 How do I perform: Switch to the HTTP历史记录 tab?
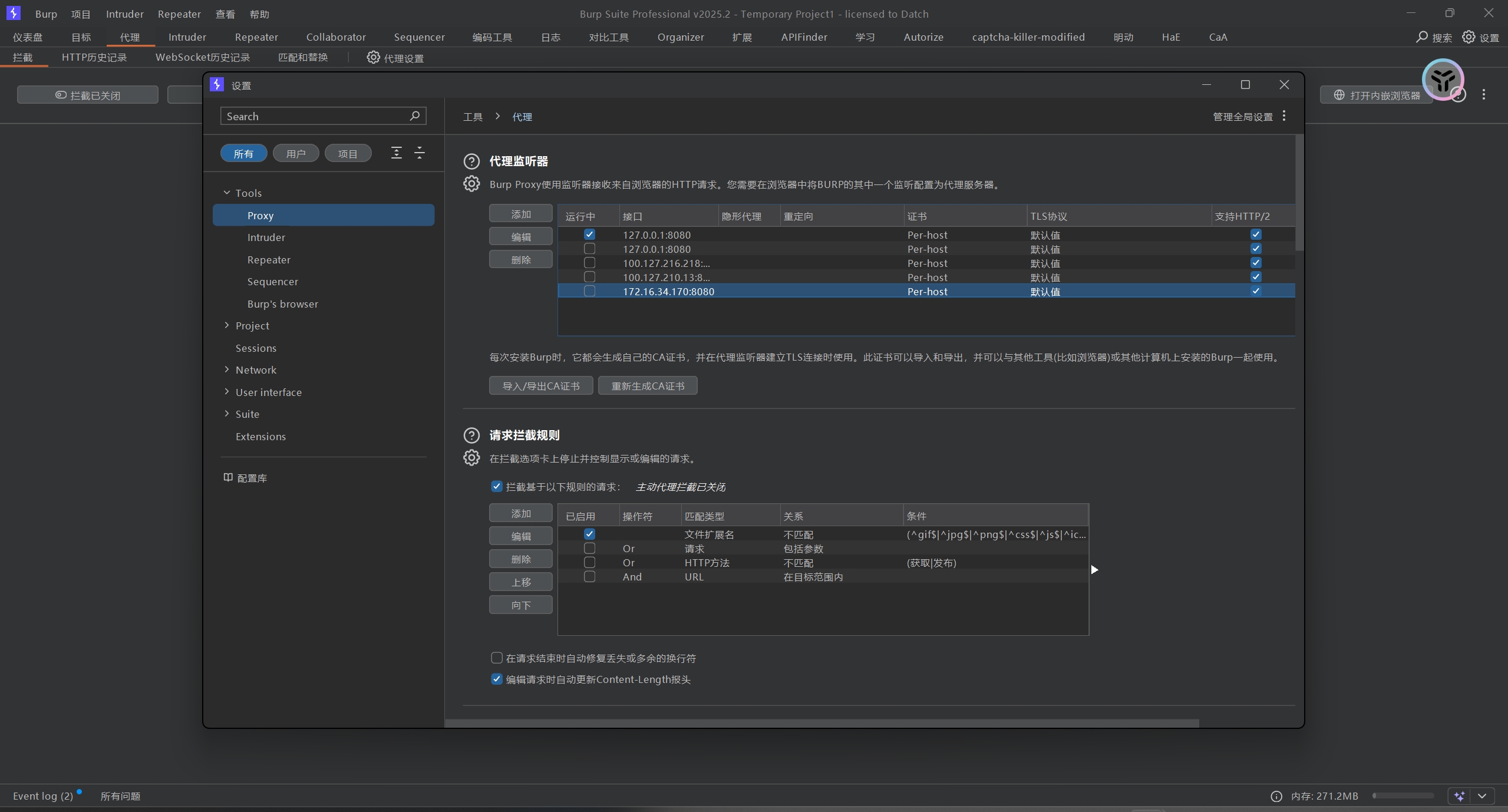coord(94,57)
